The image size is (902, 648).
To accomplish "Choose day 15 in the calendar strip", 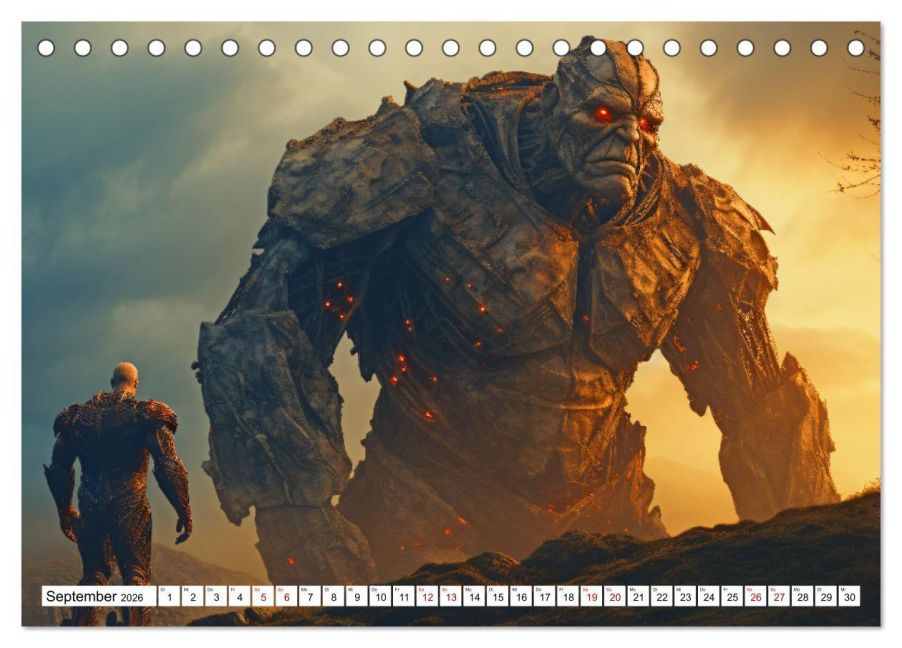I will click(x=498, y=596).
